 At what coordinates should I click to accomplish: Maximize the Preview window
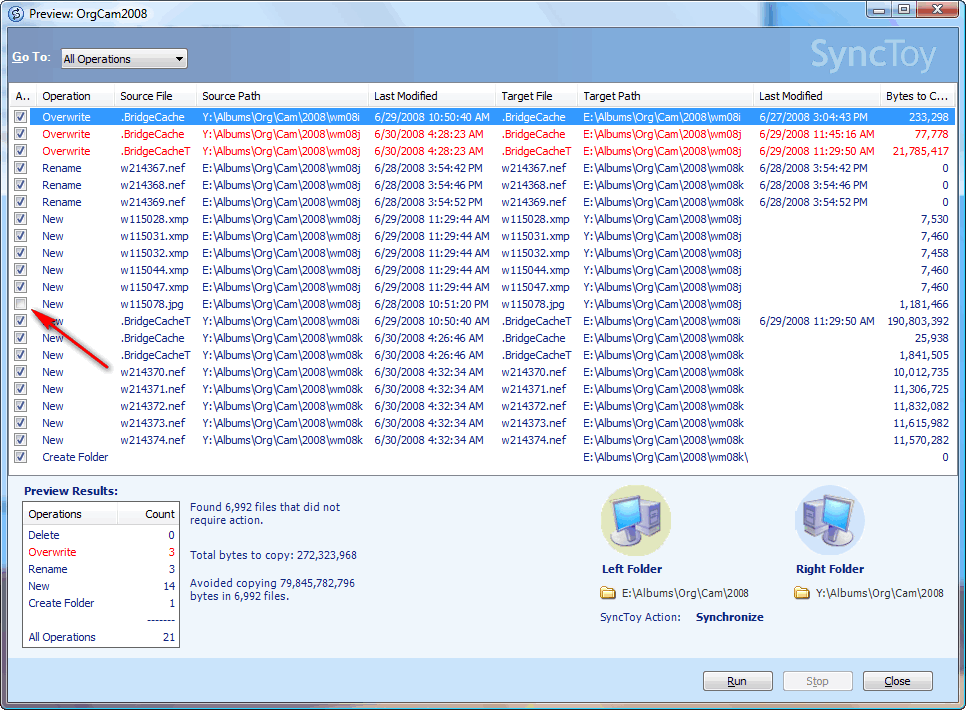click(x=904, y=9)
